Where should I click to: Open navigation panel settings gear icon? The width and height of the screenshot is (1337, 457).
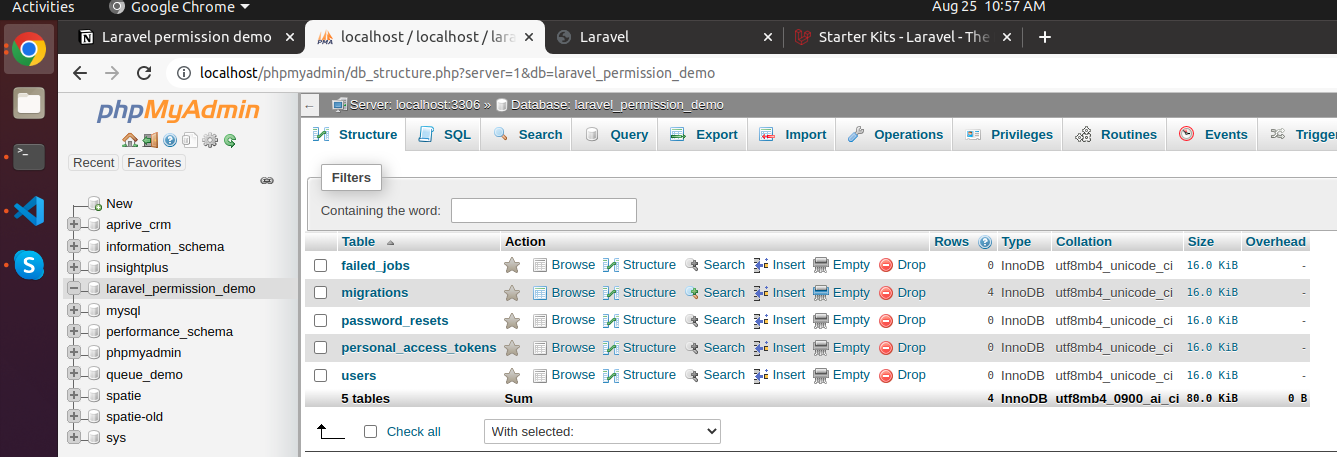210,140
